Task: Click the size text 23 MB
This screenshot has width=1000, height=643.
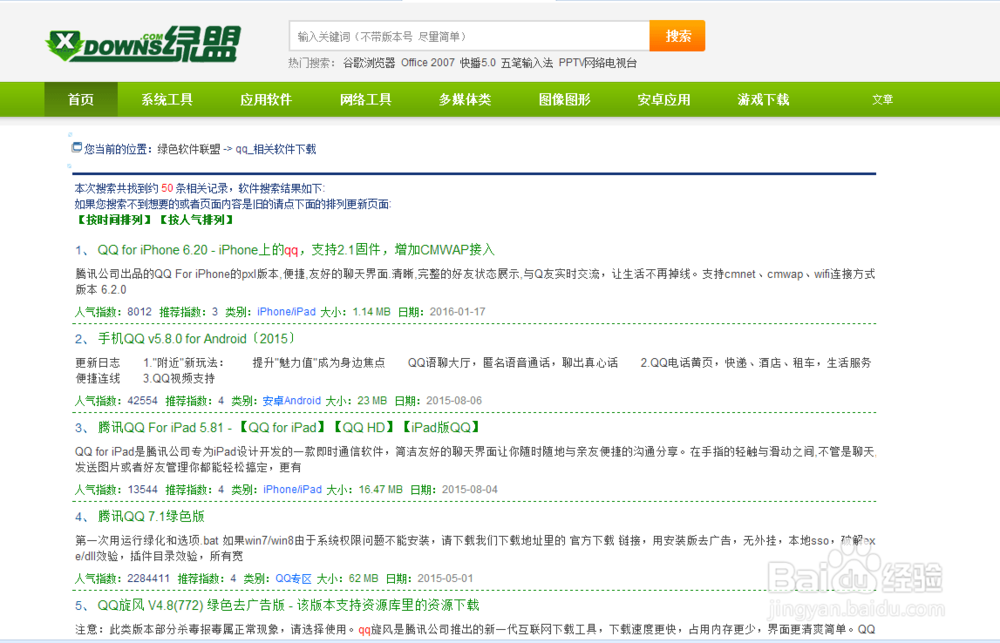Action: pos(372,401)
